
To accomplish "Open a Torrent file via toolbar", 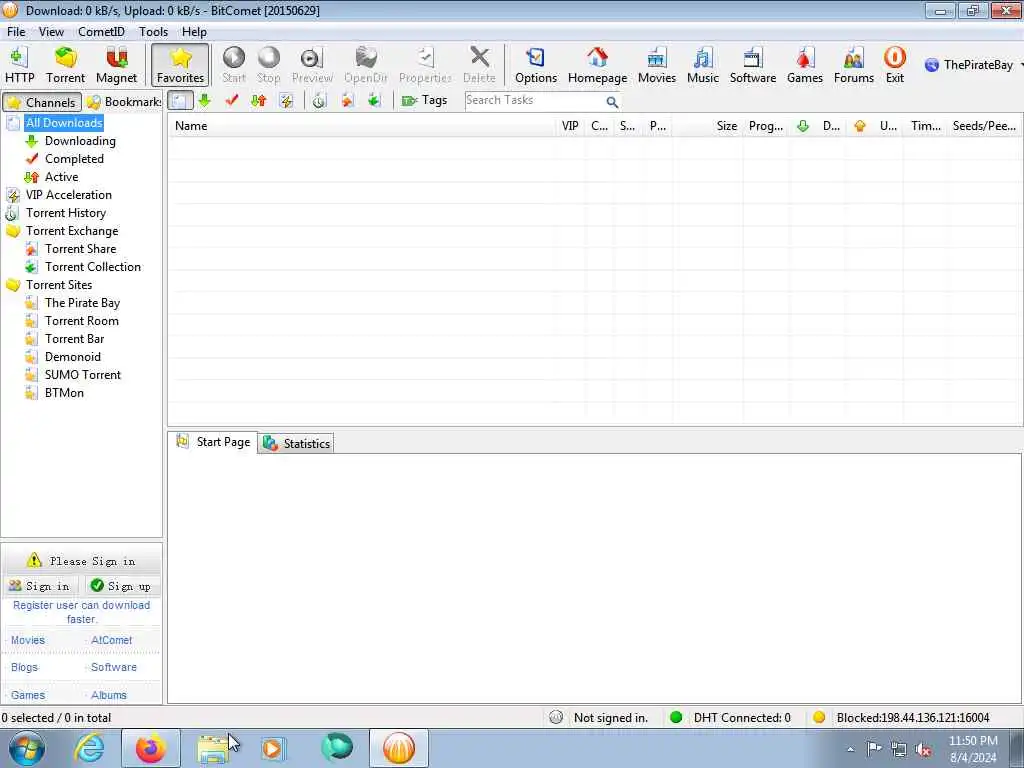I will tap(65, 65).
